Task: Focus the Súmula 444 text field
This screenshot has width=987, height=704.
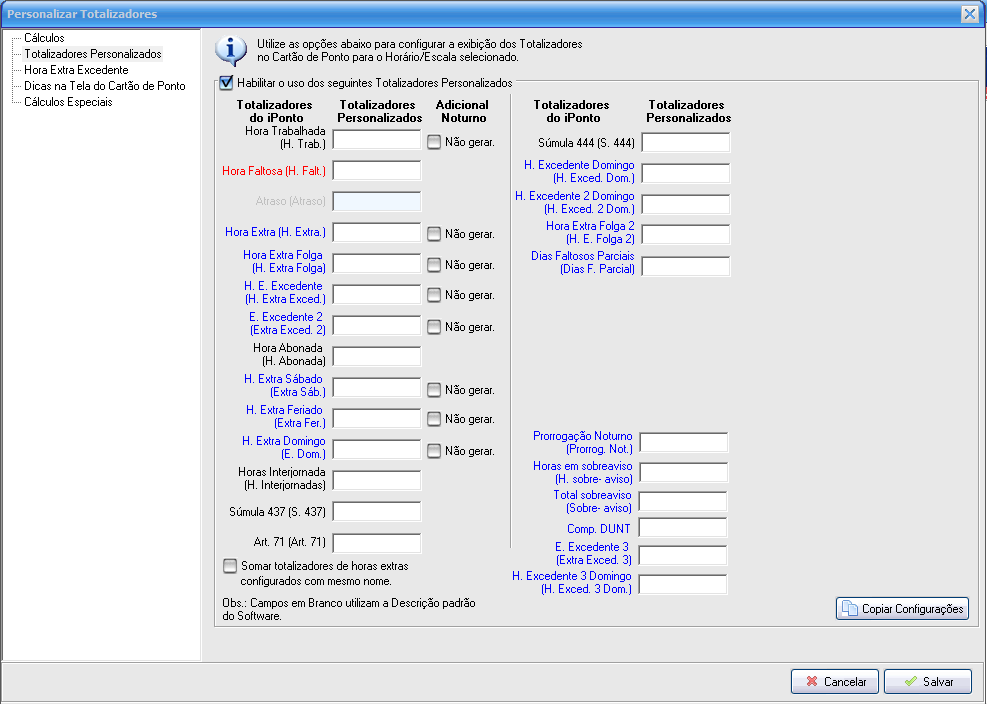Action: click(685, 143)
